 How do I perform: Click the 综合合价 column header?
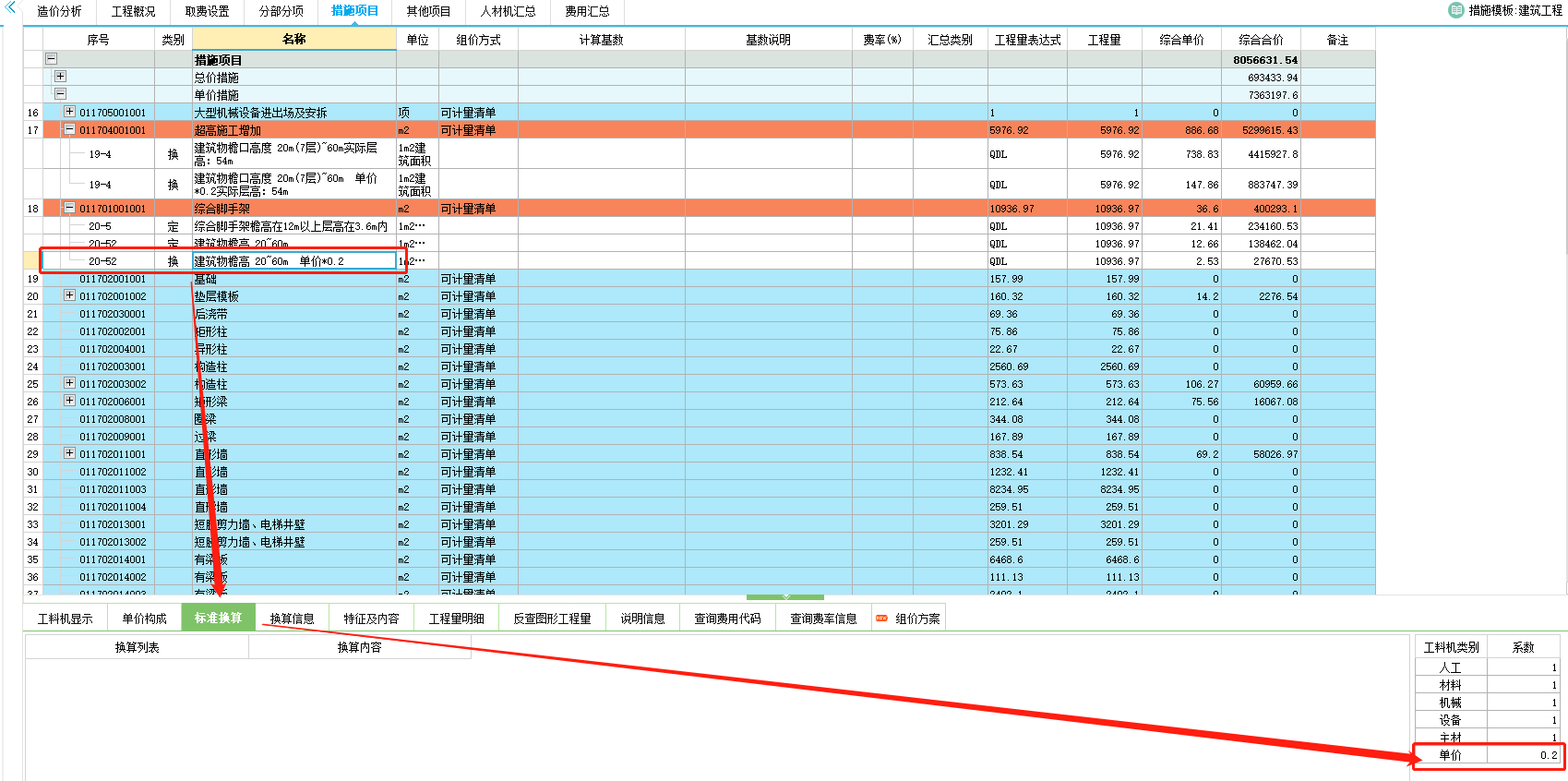pos(1261,40)
